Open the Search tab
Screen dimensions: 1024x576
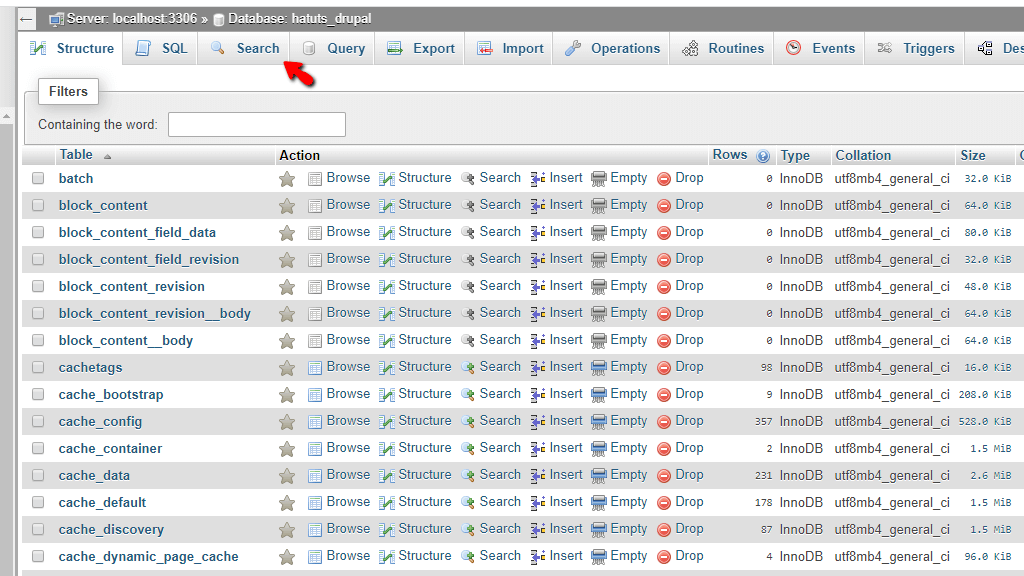pyautogui.click(x=245, y=48)
